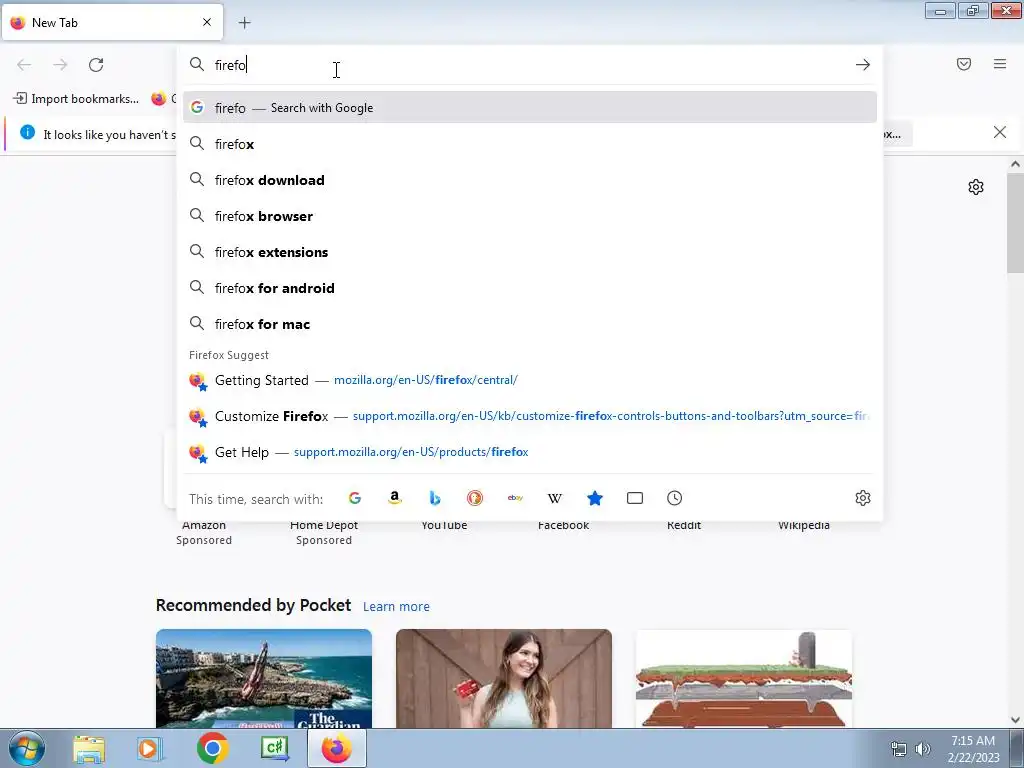Image resolution: width=1024 pixels, height=768 pixels.
Task: Open the woman holding card story thumbnail
Action: (x=504, y=678)
